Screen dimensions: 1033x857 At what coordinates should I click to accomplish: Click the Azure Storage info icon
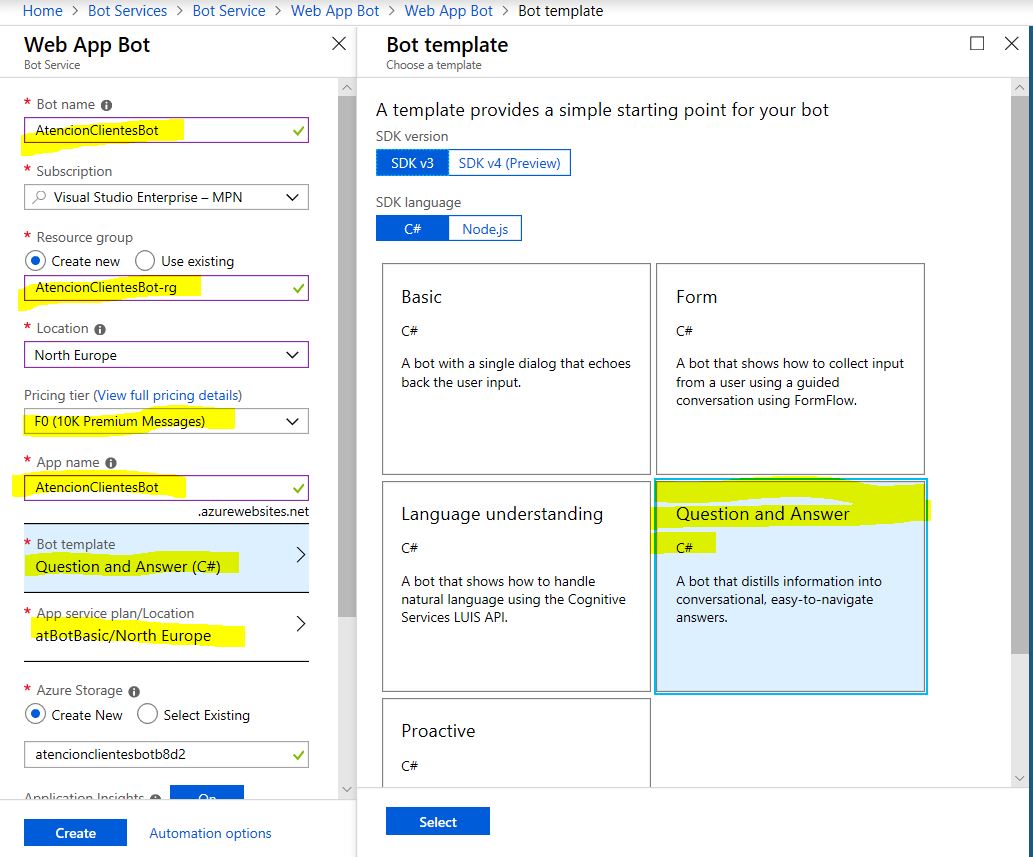[134, 692]
